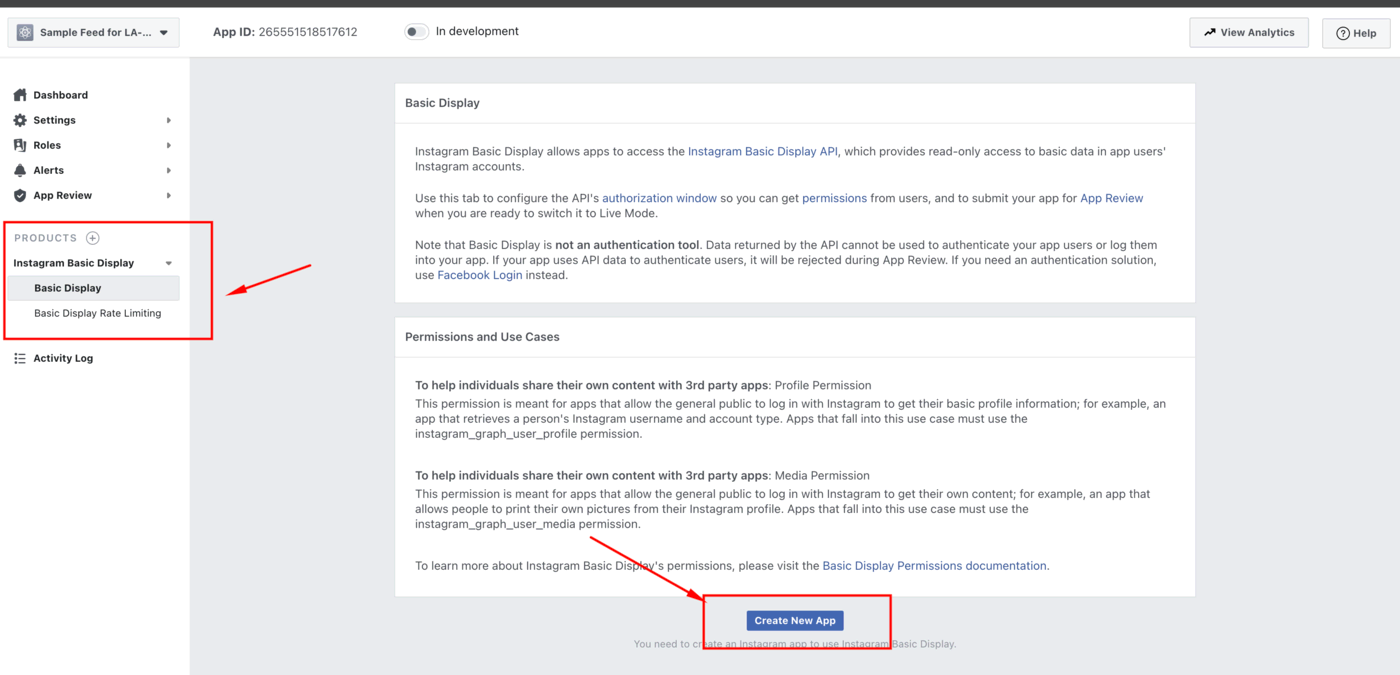1400x675 pixels.
Task: Click the Create New App button
Action: (795, 620)
